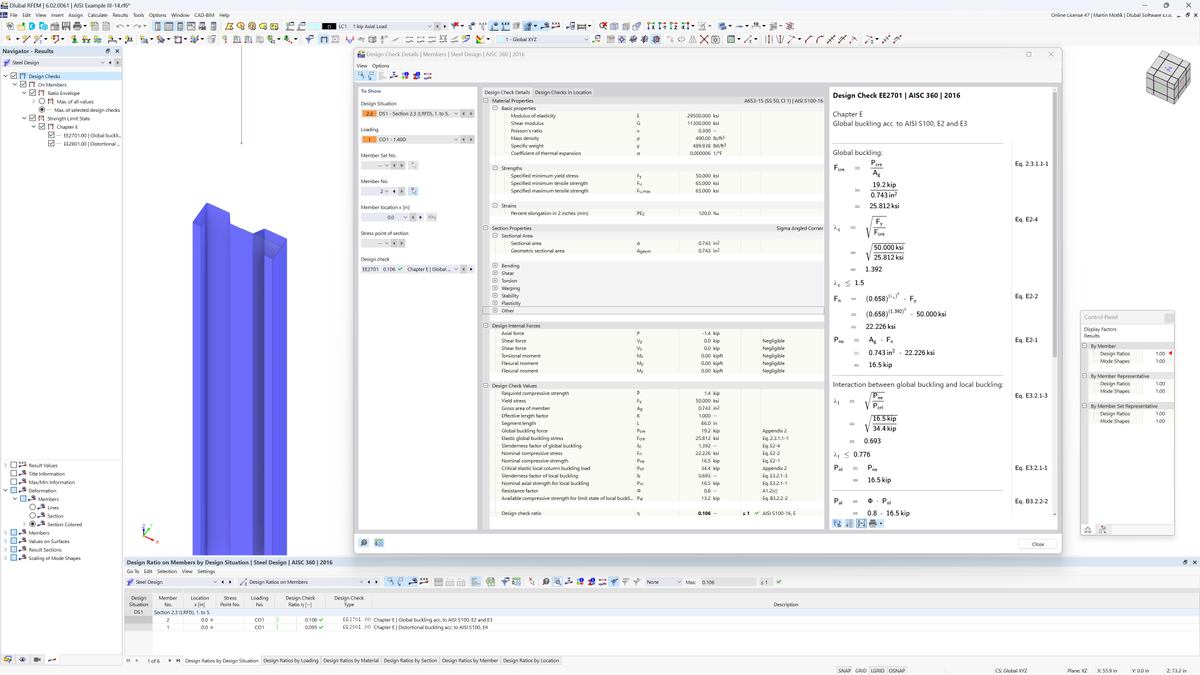Switch to Design Checks in Location tab

(563, 92)
